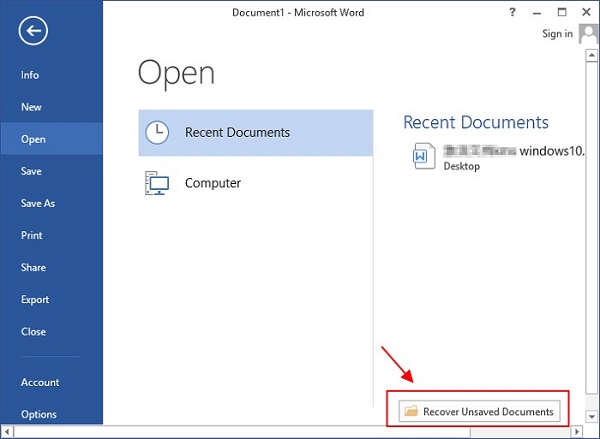
Task: Choose Save from the left menu
Action: pyautogui.click(x=31, y=171)
